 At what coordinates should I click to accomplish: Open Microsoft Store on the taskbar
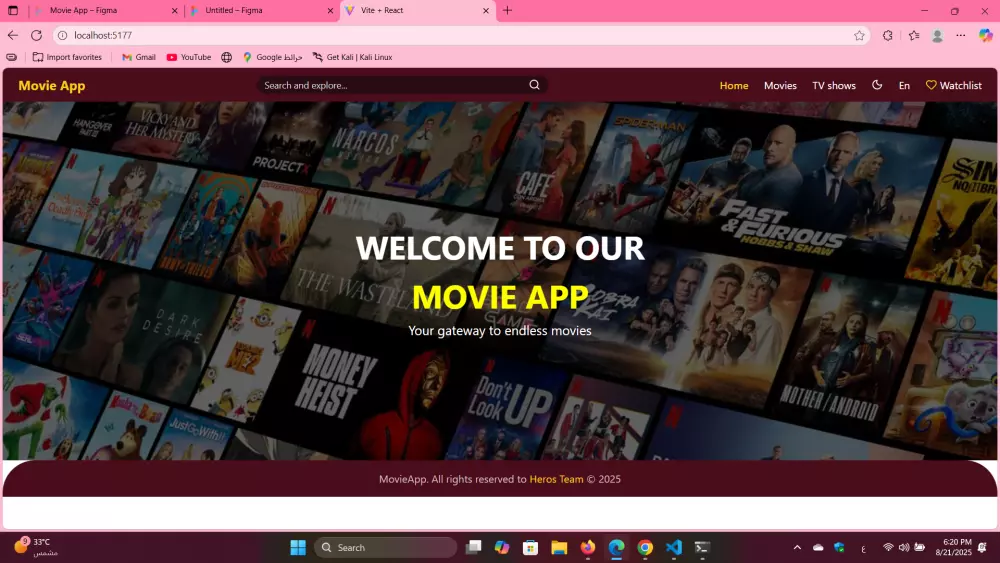530,547
